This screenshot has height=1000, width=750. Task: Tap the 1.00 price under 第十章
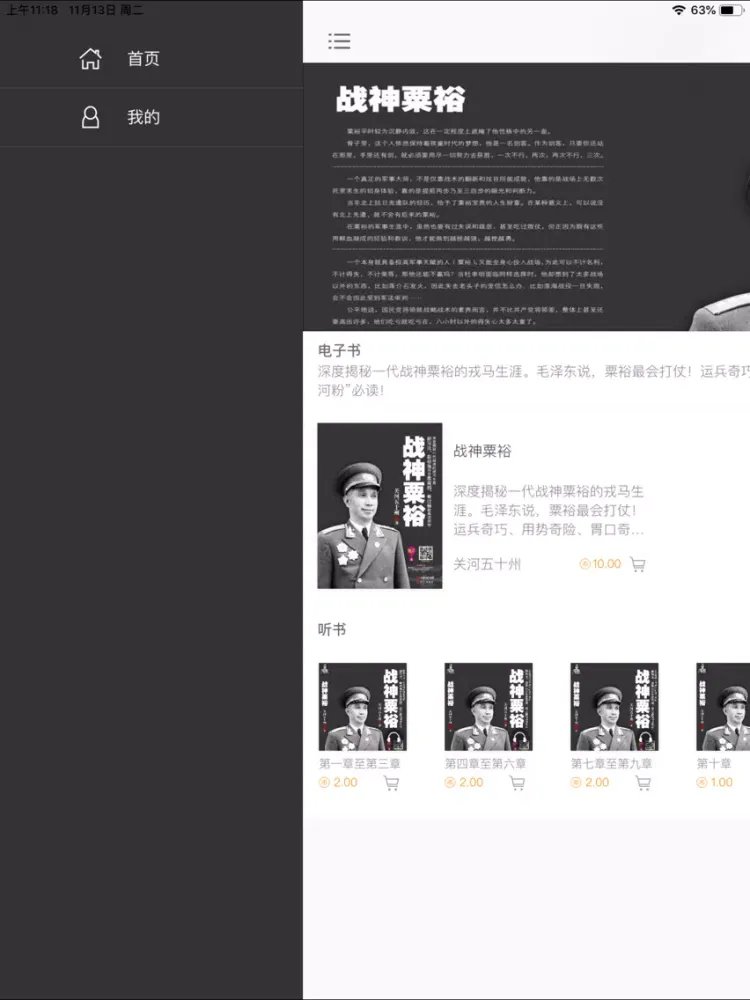pyautogui.click(x=714, y=783)
